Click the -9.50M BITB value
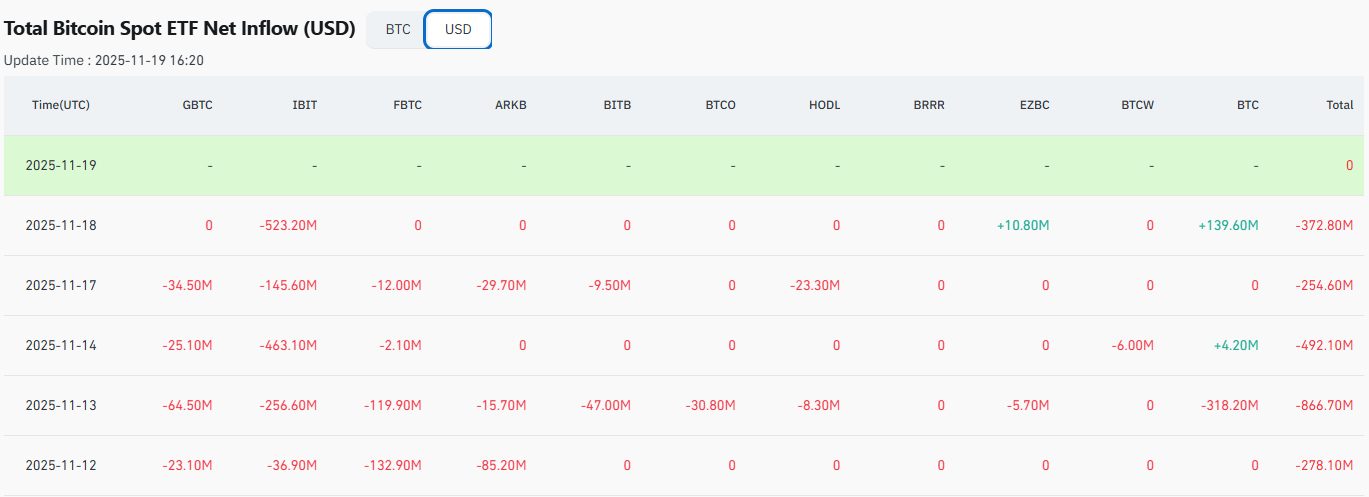This screenshot has width=1369, height=497. (x=609, y=286)
